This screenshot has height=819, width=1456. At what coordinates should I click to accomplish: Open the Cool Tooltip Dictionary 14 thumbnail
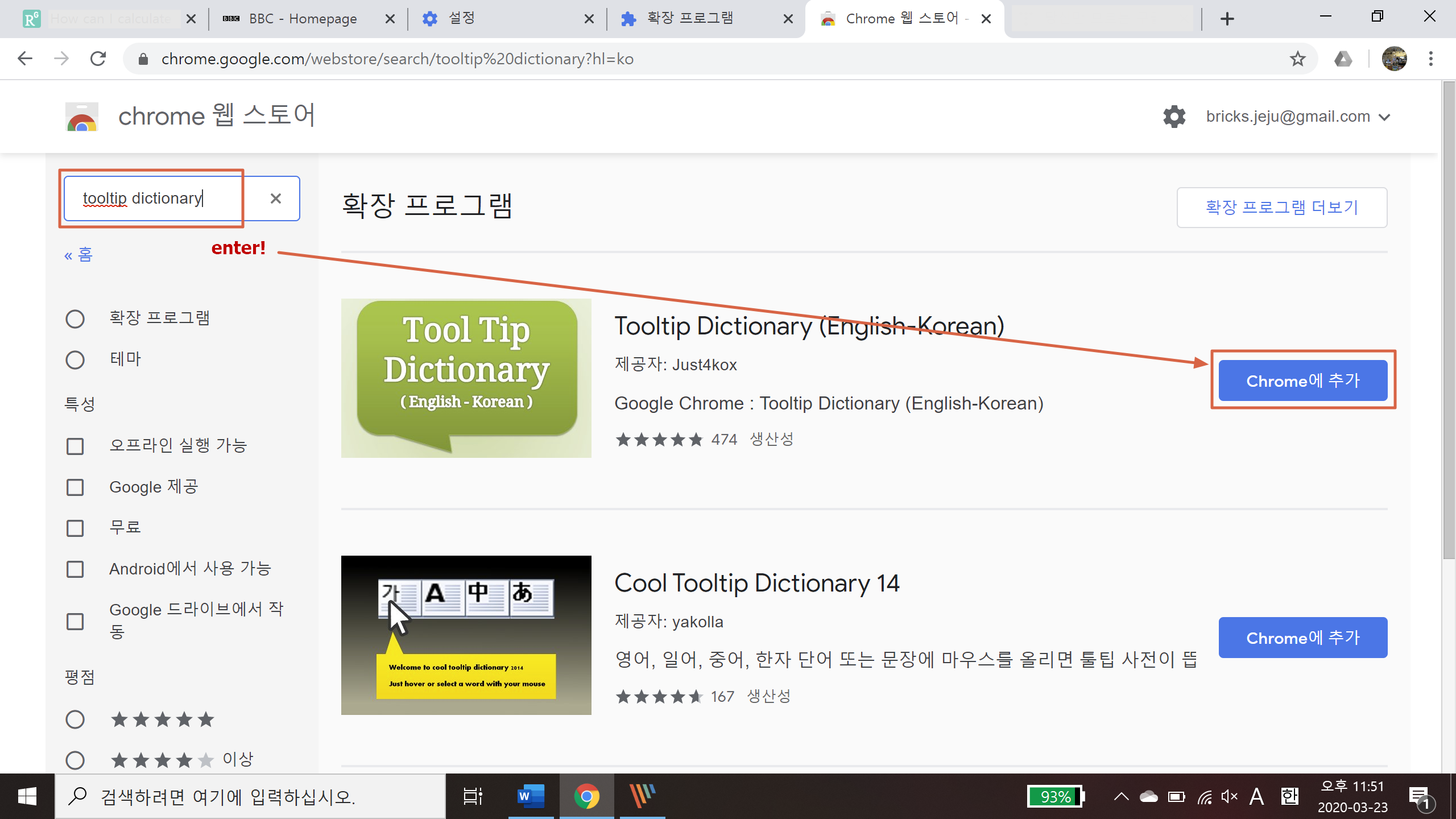pyautogui.click(x=466, y=635)
